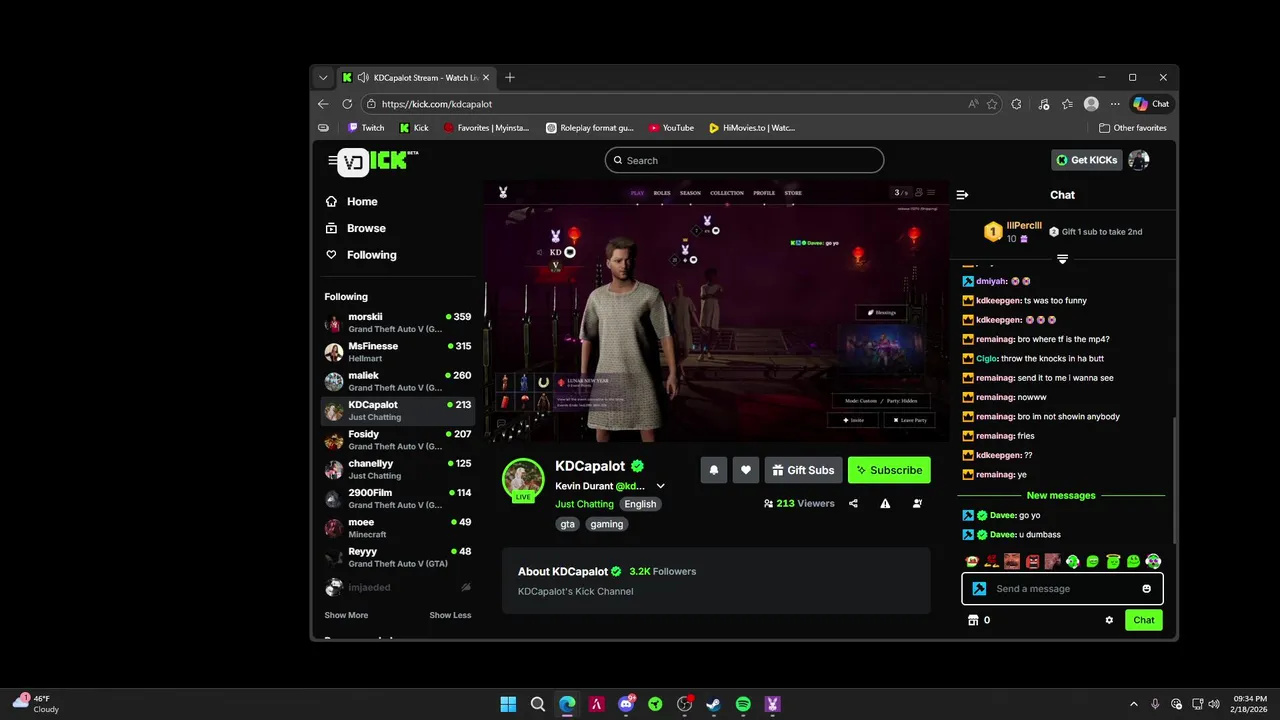Subscribe to KDCapalot
Screen dimensions: 1280x720
[889, 470]
